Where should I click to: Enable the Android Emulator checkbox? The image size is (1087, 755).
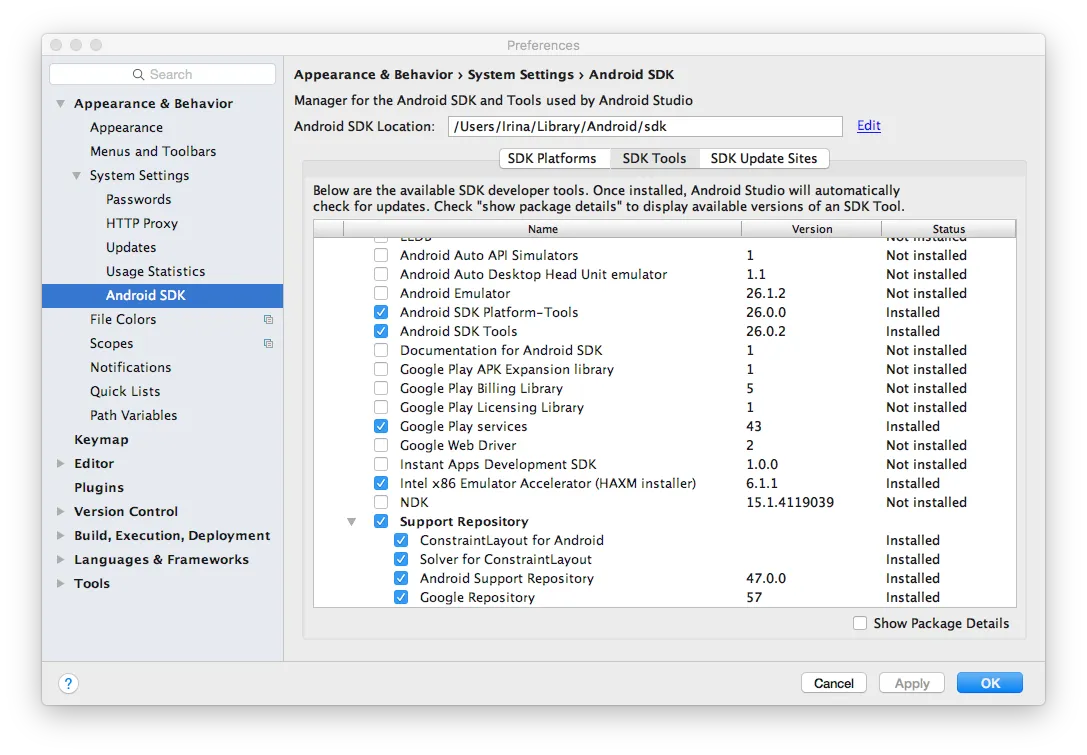[x=381, y=293]
